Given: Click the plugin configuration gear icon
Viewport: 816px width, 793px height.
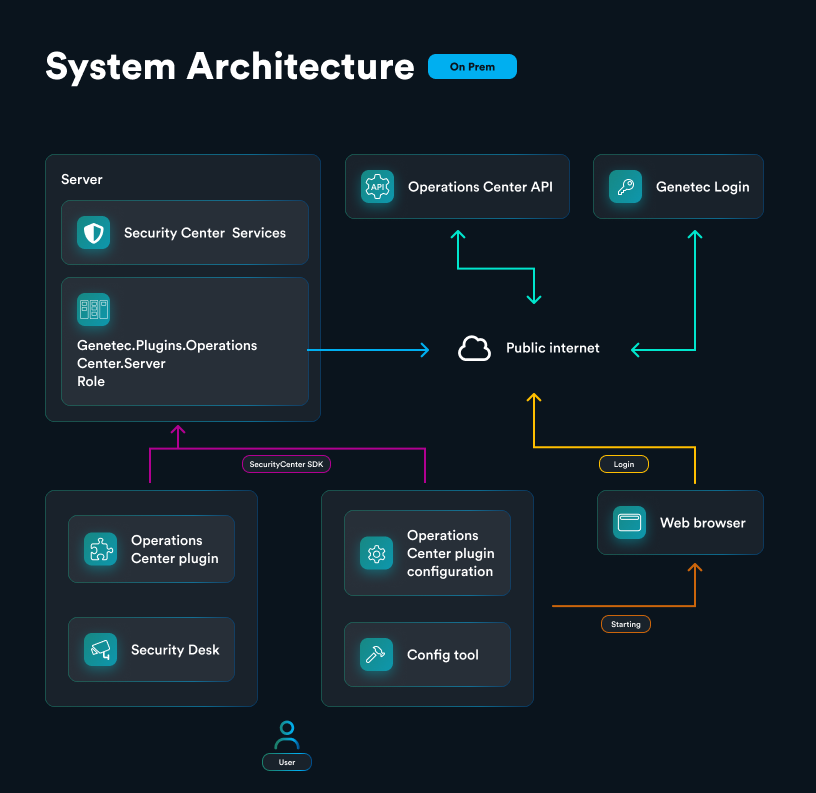Looking at the screenshot, I should [376, 553].
